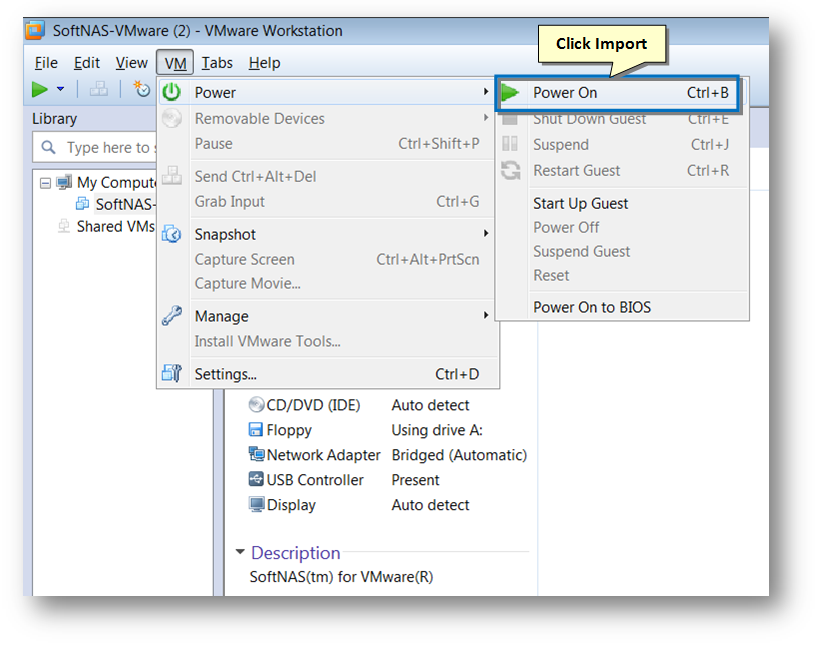The width and height of the screenshot is (815, 645).
Task: Open the File menu
Action: [46, 63]
